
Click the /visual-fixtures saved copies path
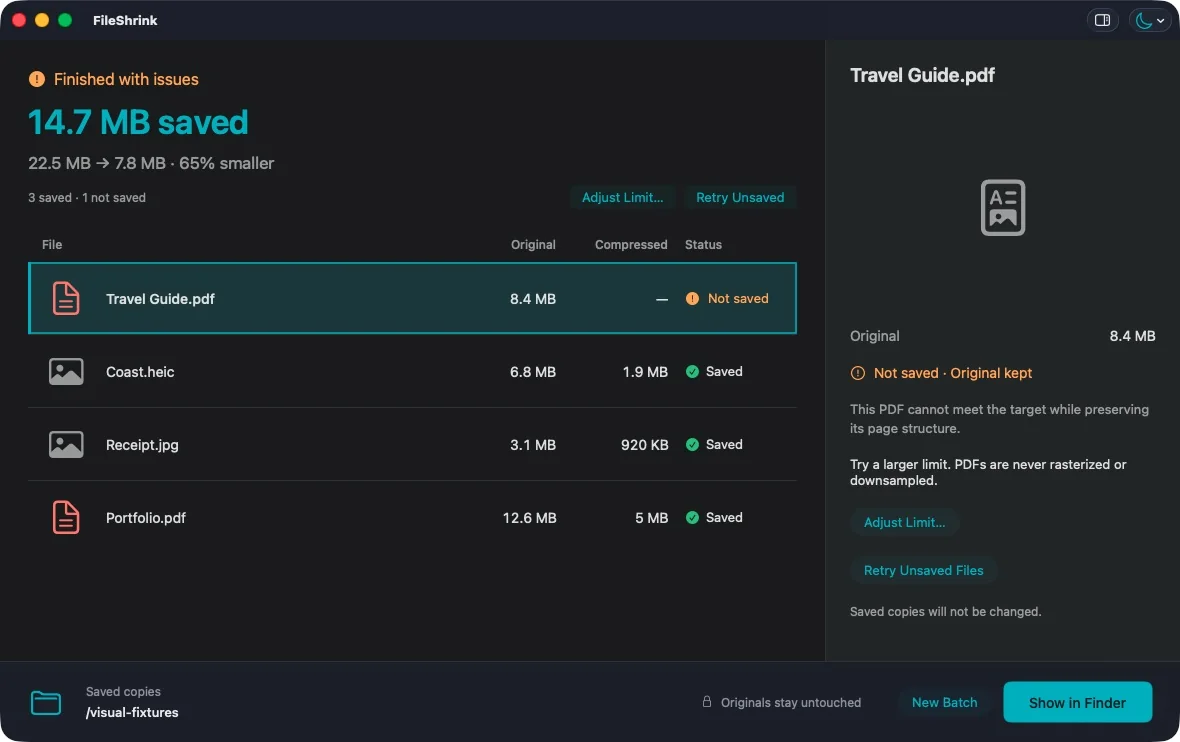[132, 713]
